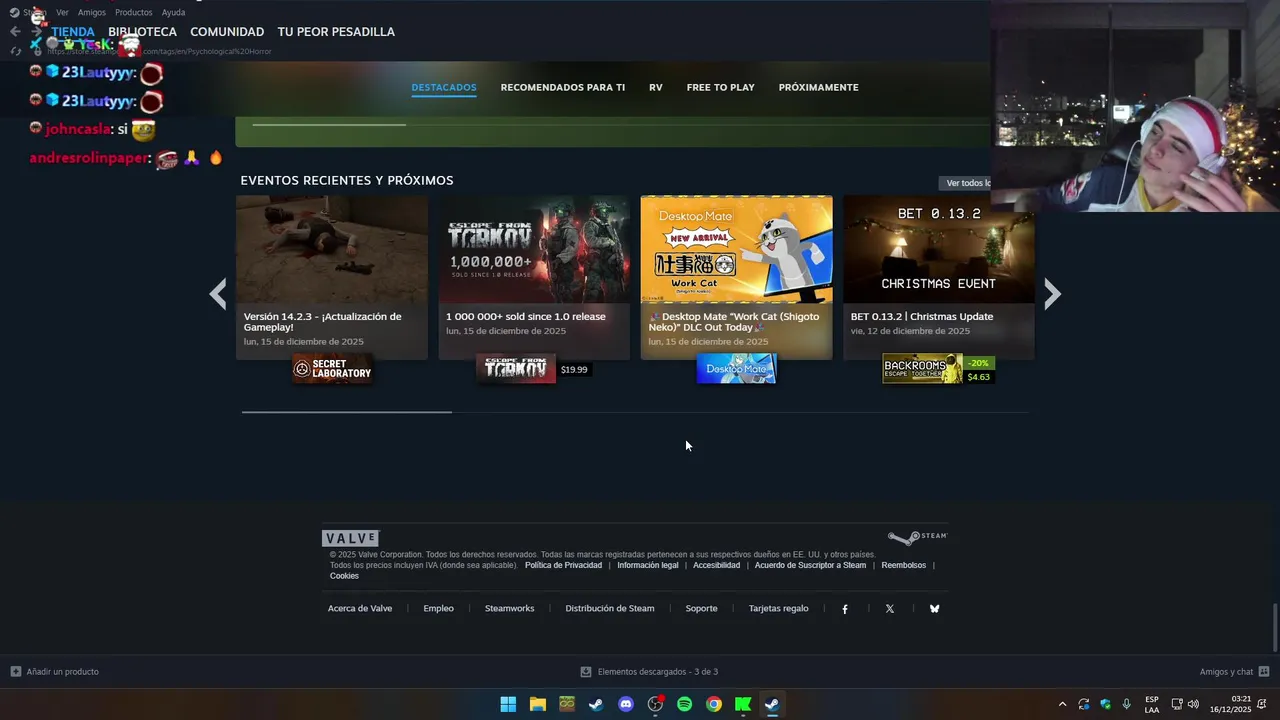
Task: Click the plus icon for Añadir un producto
Action: click(x=15, y=672)
